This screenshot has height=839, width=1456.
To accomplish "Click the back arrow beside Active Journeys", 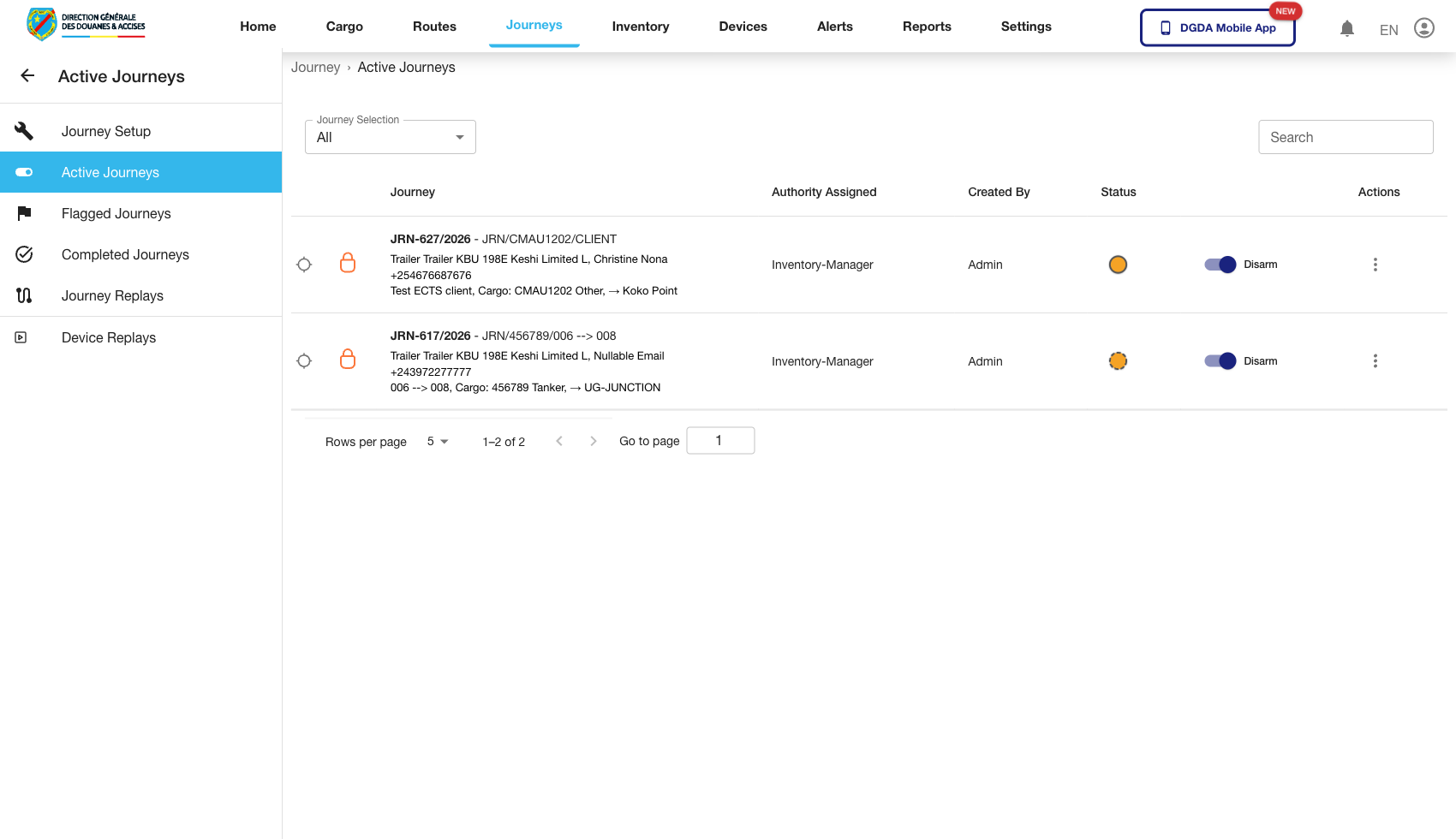I will click(x=27, y=76).
